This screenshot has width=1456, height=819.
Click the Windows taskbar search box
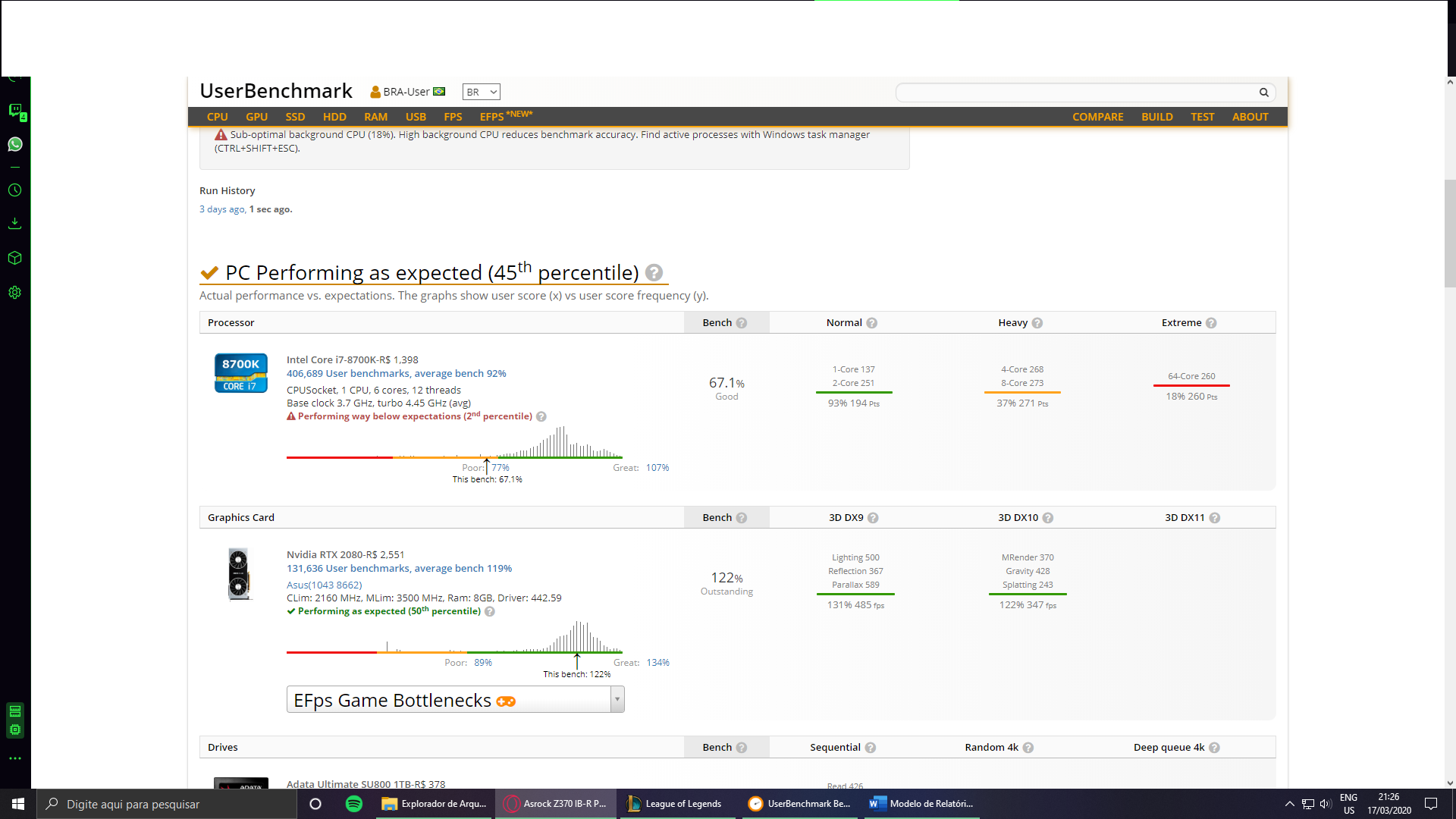tap(166, 804)
